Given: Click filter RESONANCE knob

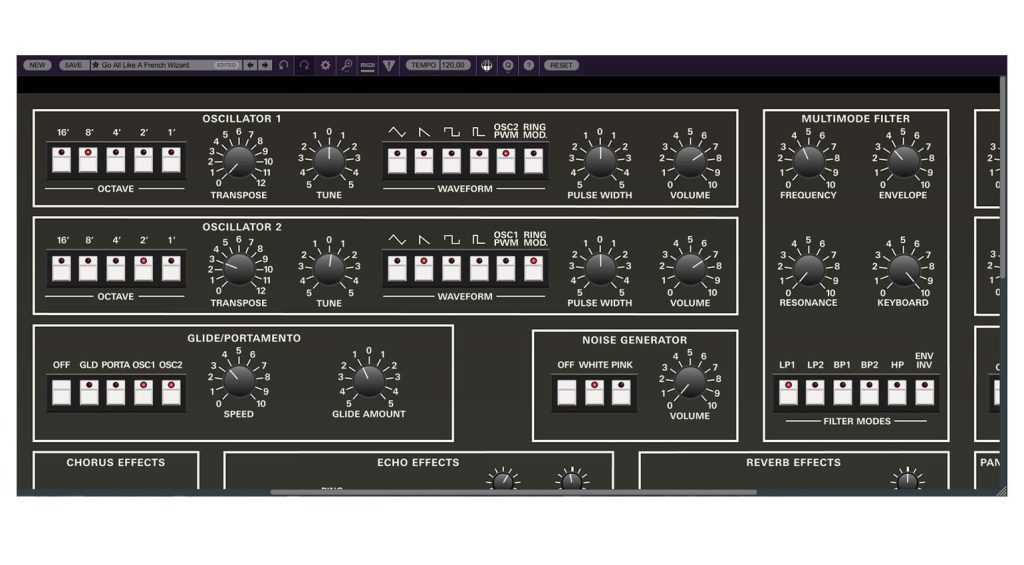Looking at the screenshot, I should pyautogui.click(x=808, y=270).
